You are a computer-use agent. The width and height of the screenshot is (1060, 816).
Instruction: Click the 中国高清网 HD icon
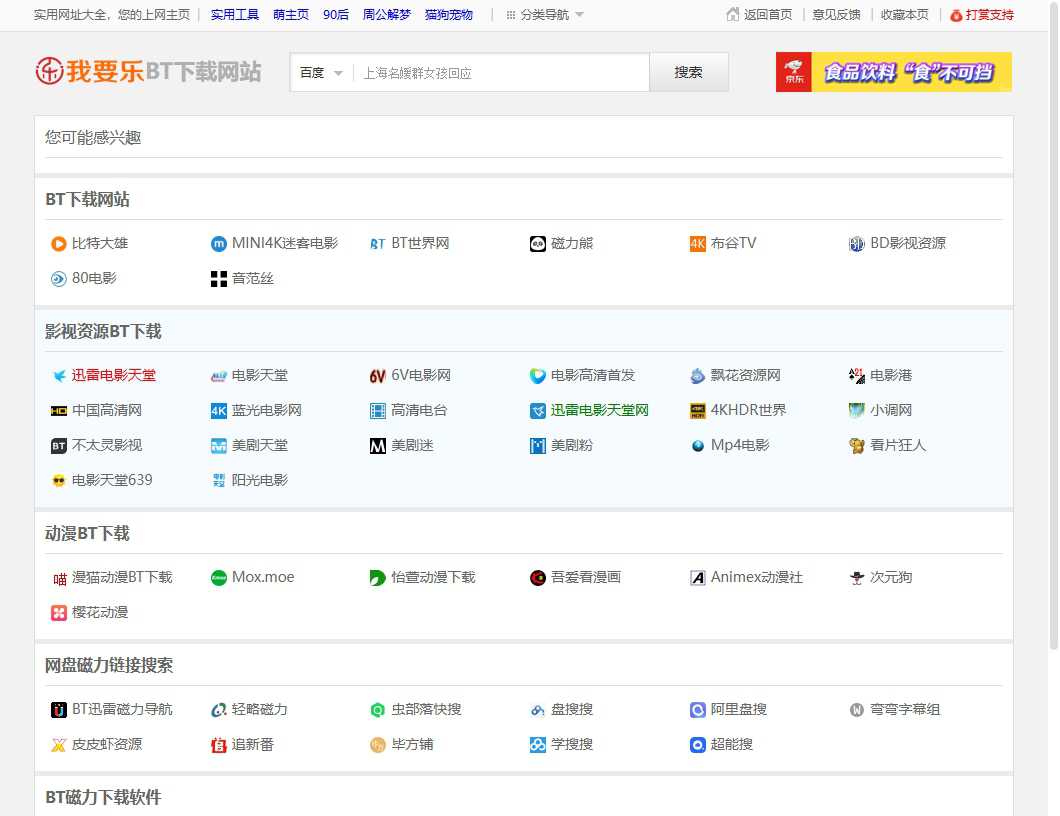pos(59,410)
